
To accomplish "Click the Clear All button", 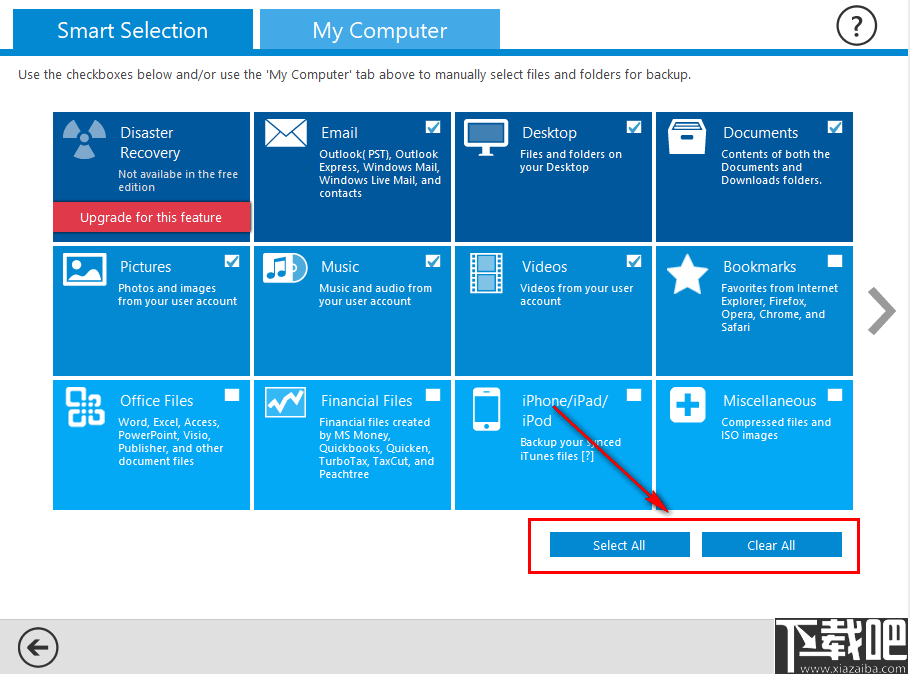I will (x=771, y=545).
